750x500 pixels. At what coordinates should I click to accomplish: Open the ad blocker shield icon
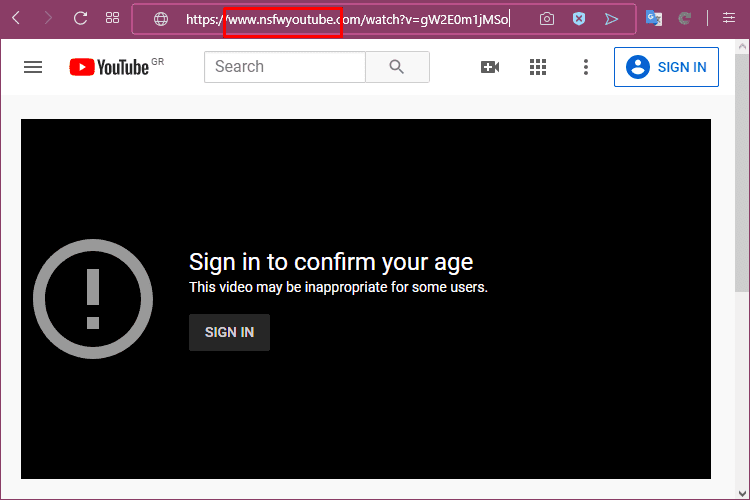point(579,19)
